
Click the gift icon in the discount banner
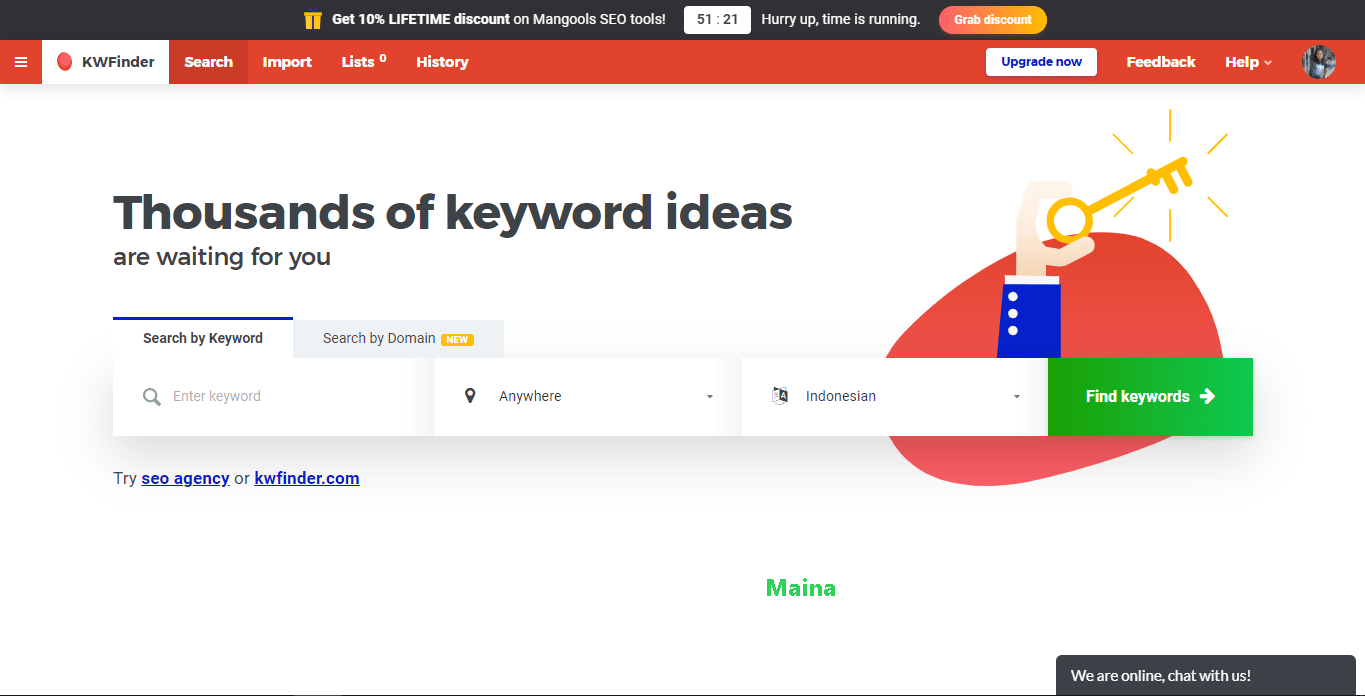point(313,20)
